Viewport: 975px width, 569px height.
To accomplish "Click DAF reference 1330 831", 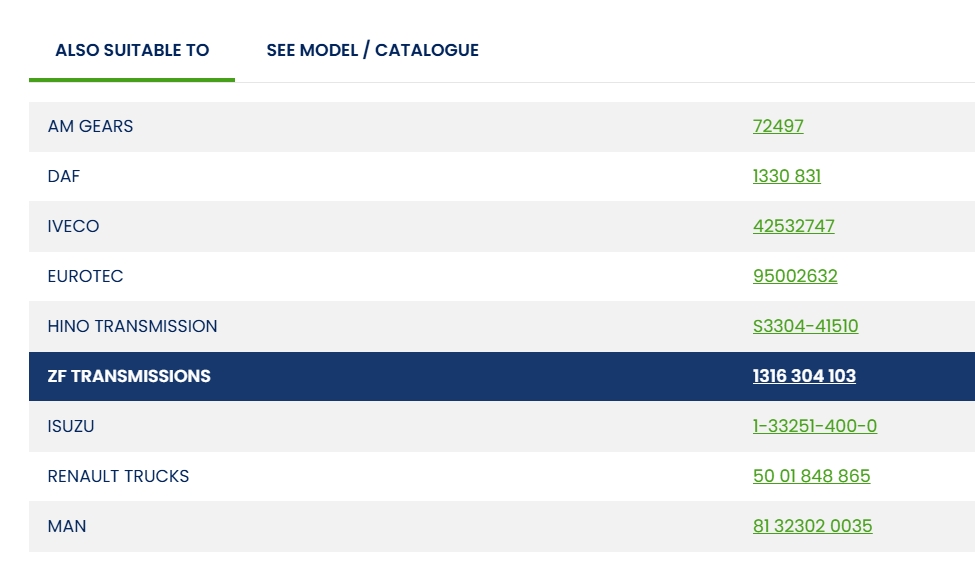I will point(786,176).
